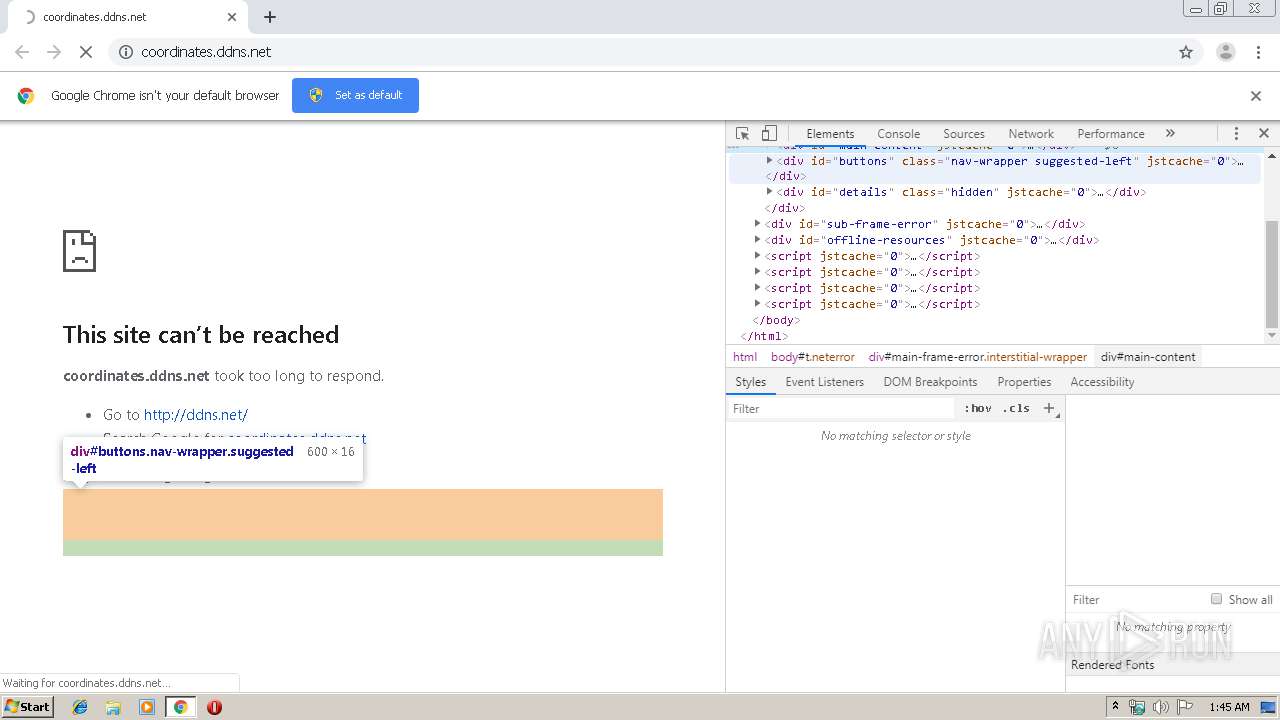Open more DevTools tabs chevron
The width and height of the screenshot is (1280, 720).
point(1170,133)
